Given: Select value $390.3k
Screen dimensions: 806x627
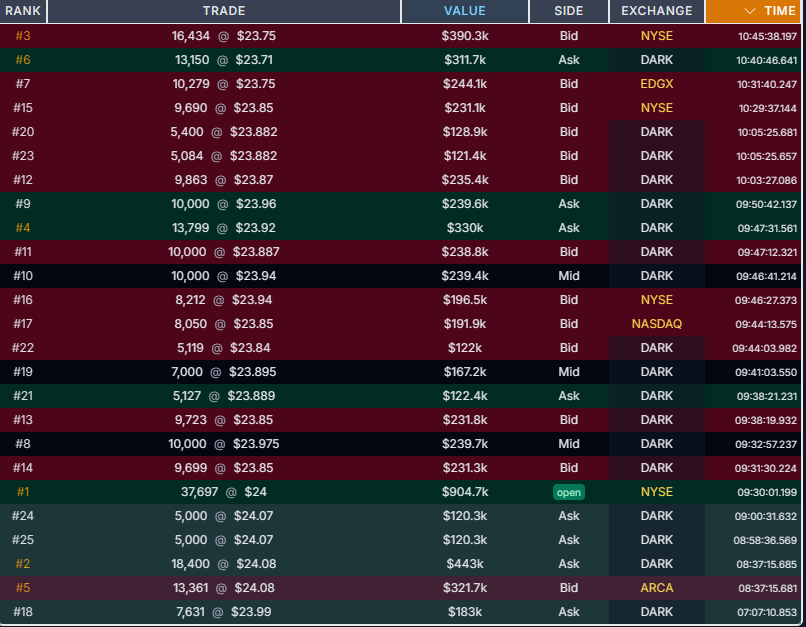Looking at the screenshot, I should [465, 36].
